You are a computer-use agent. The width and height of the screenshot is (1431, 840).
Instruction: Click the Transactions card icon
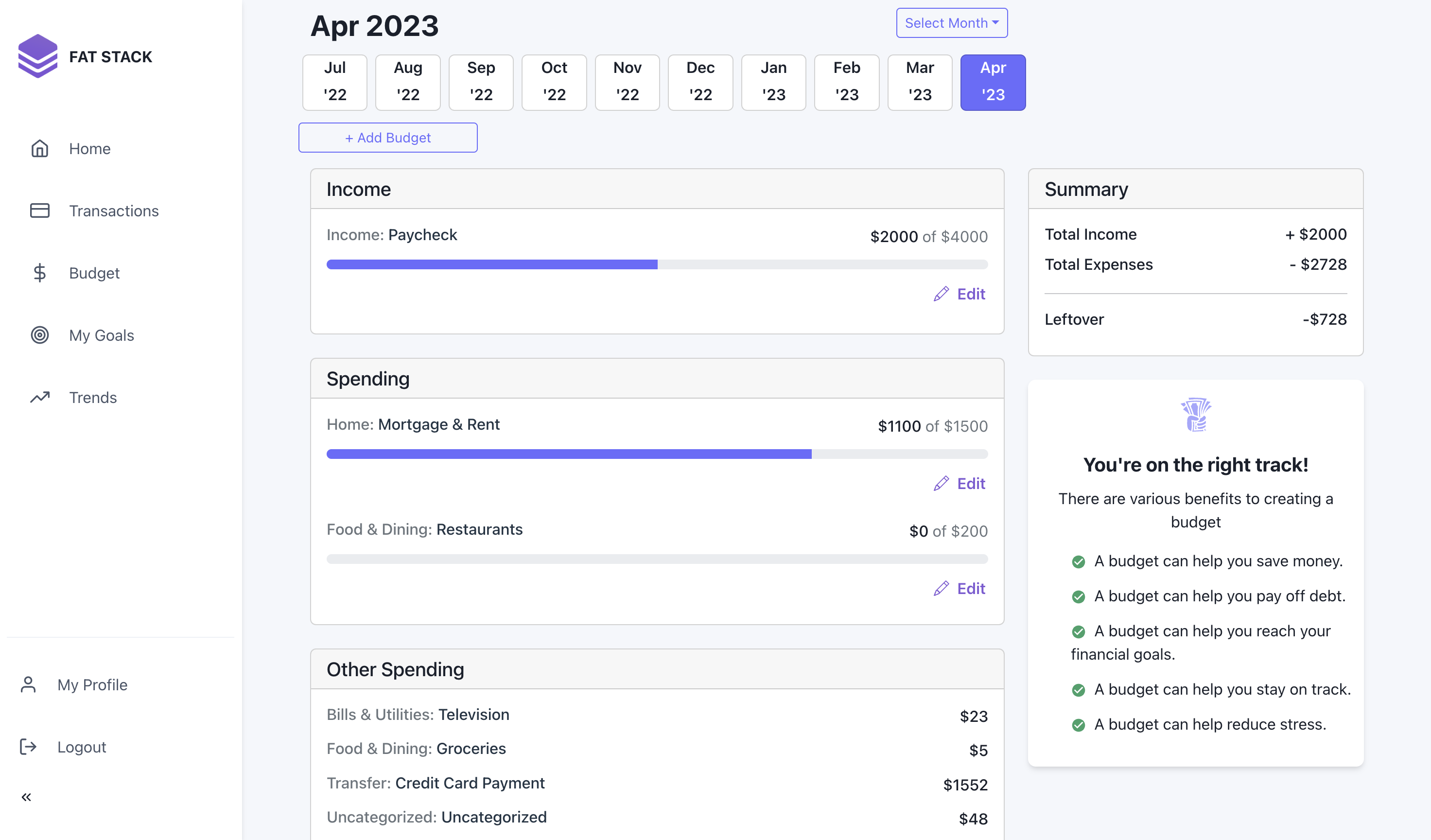[39, 210]
